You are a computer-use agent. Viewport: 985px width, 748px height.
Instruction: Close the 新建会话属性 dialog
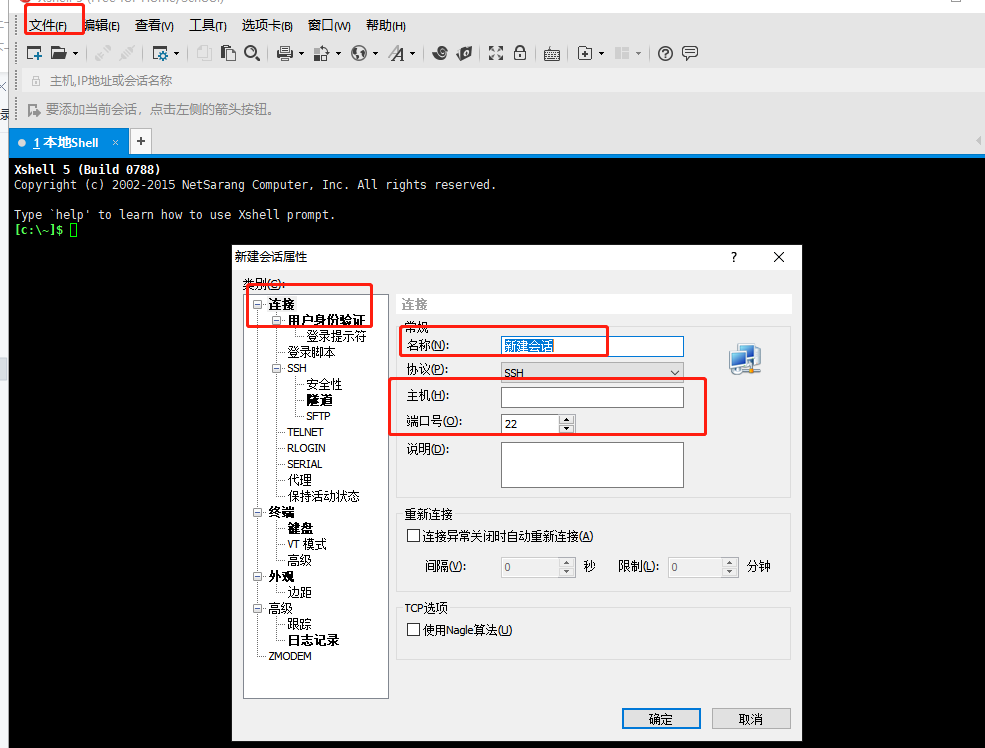(x=779, y=257)
